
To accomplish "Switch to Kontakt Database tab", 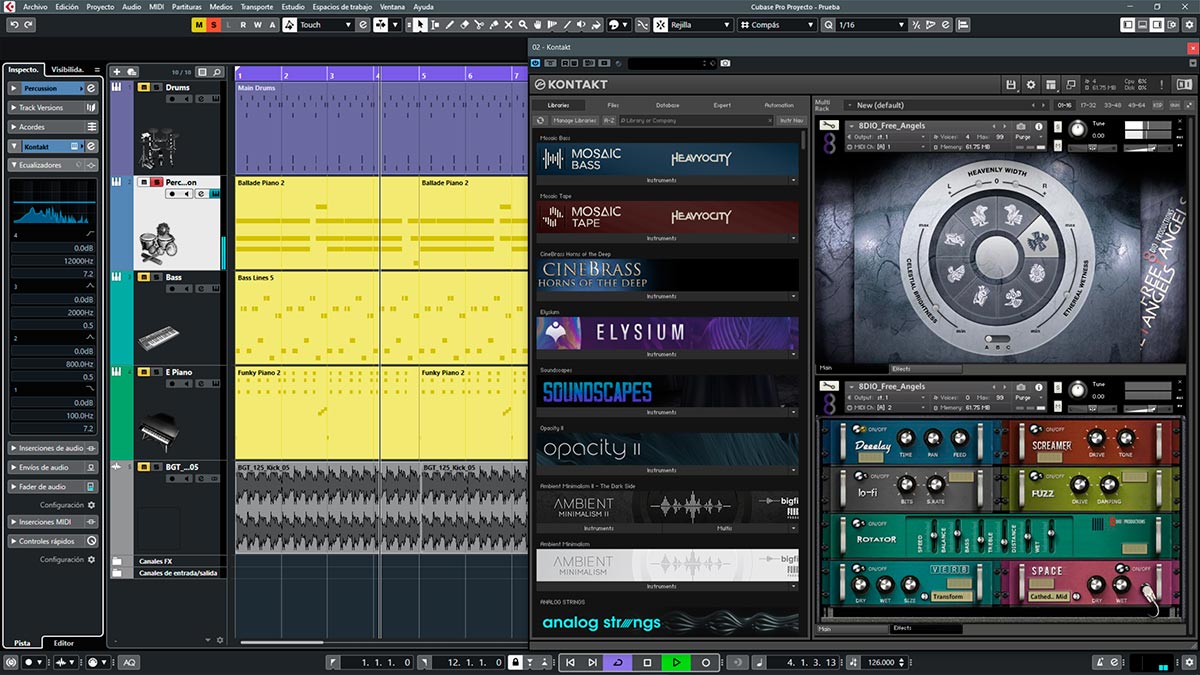I will tap(667, 105).
